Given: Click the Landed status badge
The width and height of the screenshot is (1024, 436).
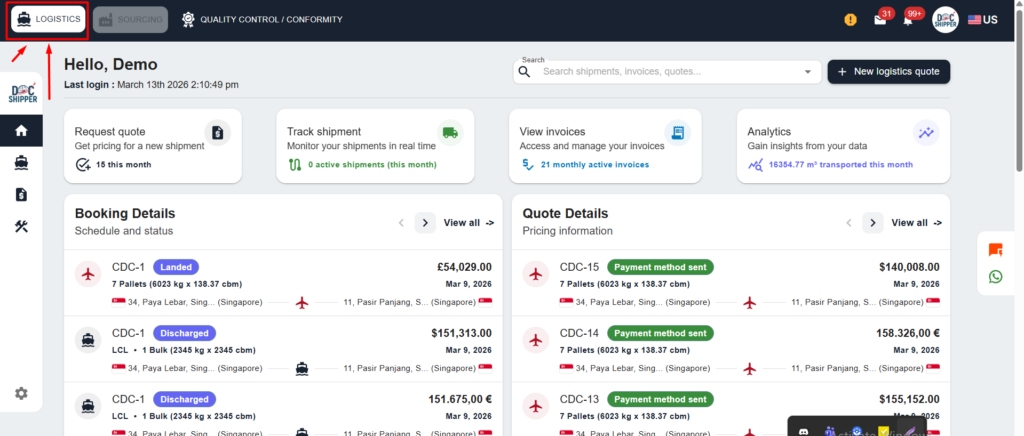Looking at the screenshot, I should tap(176, 267).
